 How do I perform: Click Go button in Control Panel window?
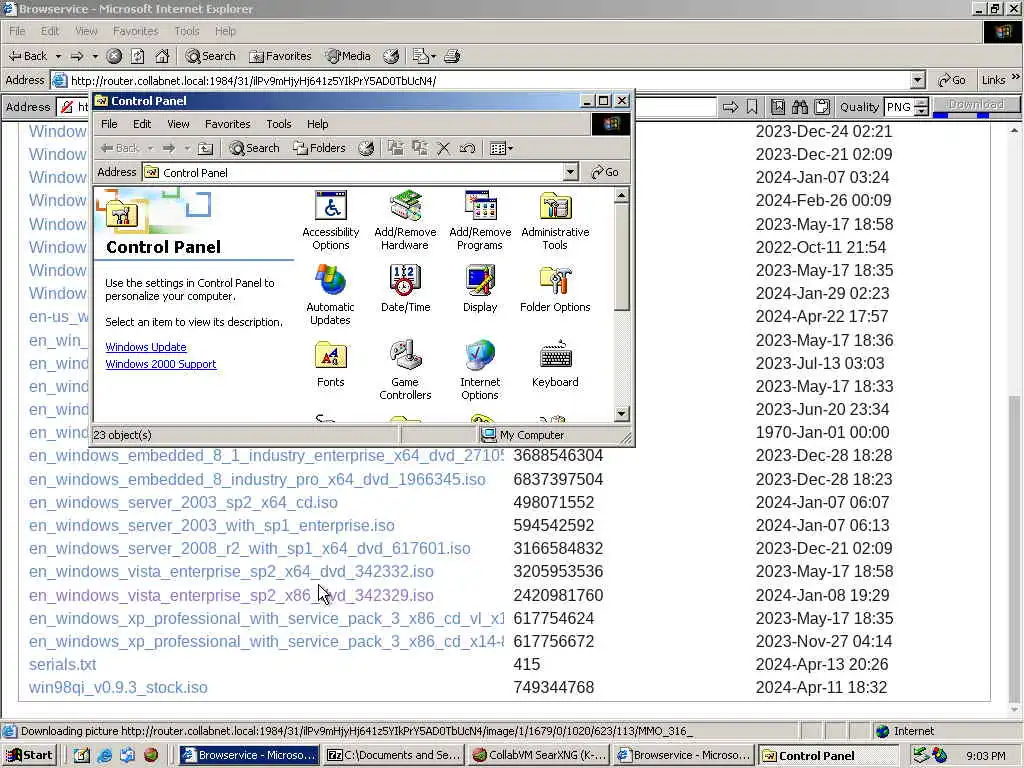coord(605,172)
